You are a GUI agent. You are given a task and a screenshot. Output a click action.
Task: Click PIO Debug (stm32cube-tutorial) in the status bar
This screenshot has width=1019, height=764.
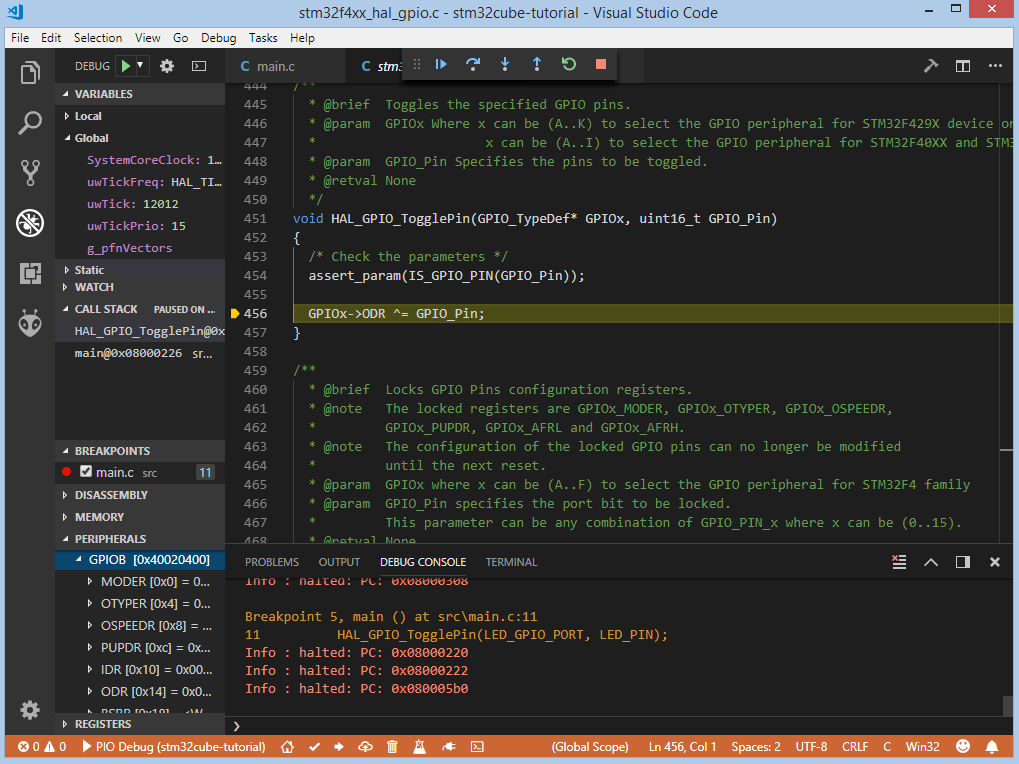click(174, 746)
